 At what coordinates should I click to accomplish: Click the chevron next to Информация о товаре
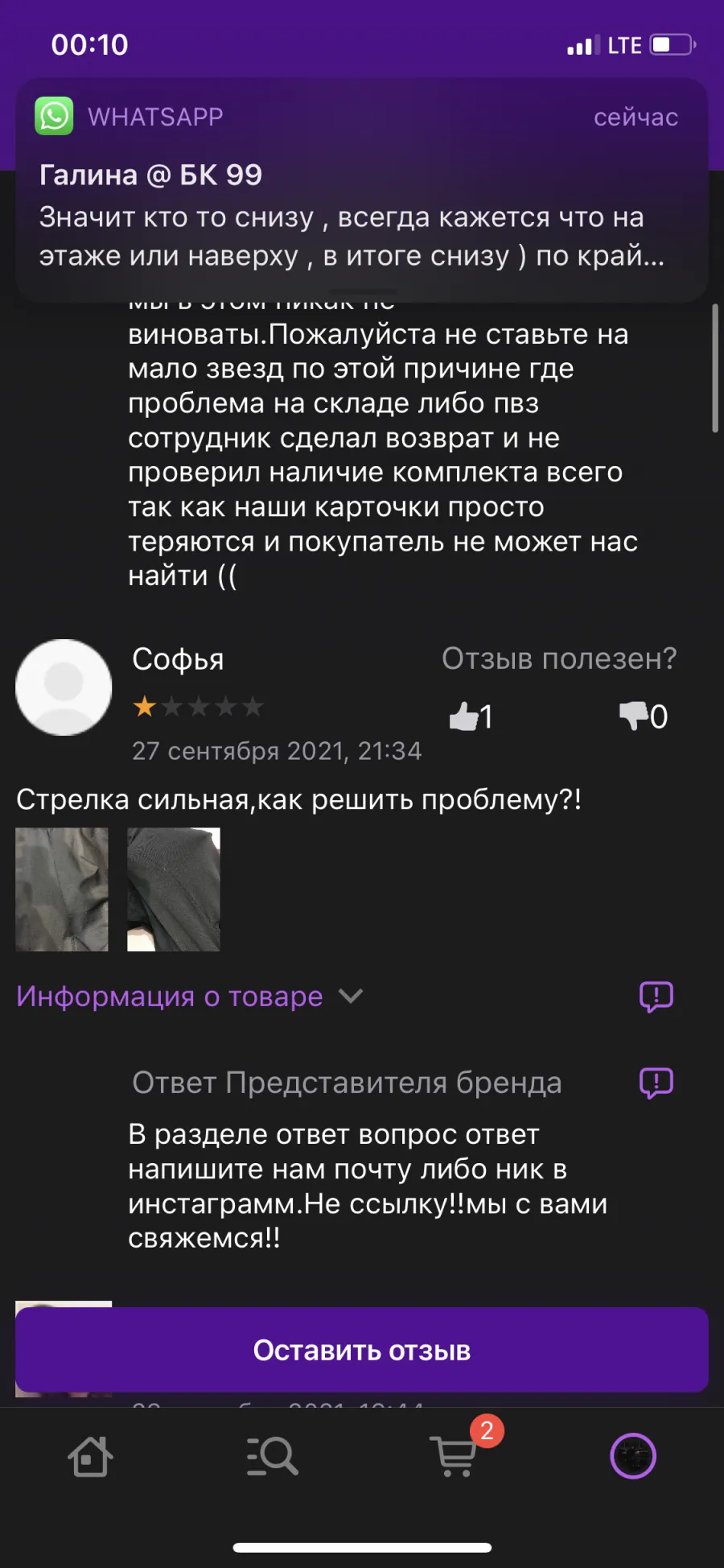(351, 997)
